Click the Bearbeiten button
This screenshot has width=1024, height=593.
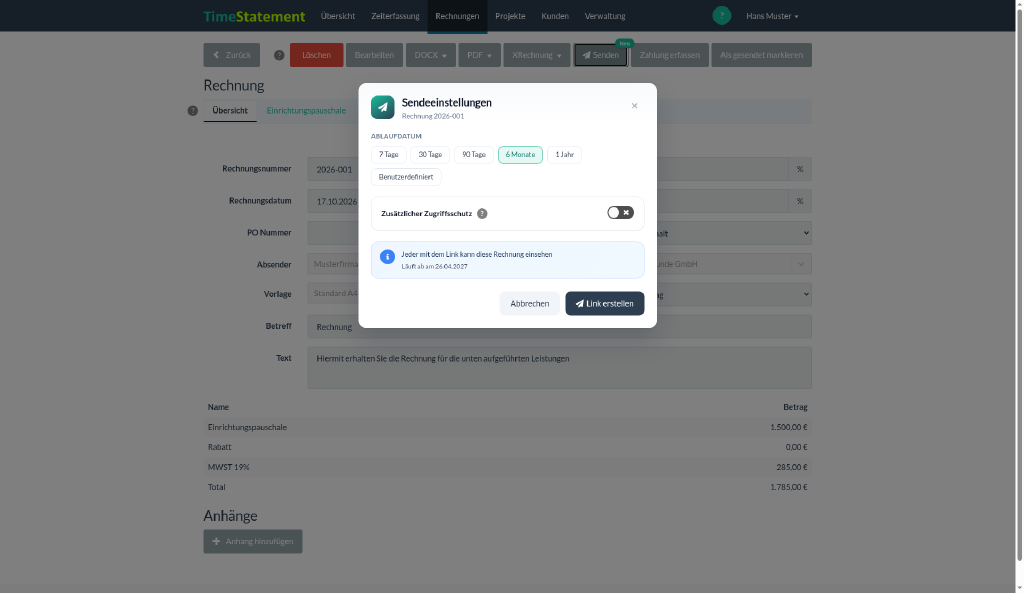[374, 55]
